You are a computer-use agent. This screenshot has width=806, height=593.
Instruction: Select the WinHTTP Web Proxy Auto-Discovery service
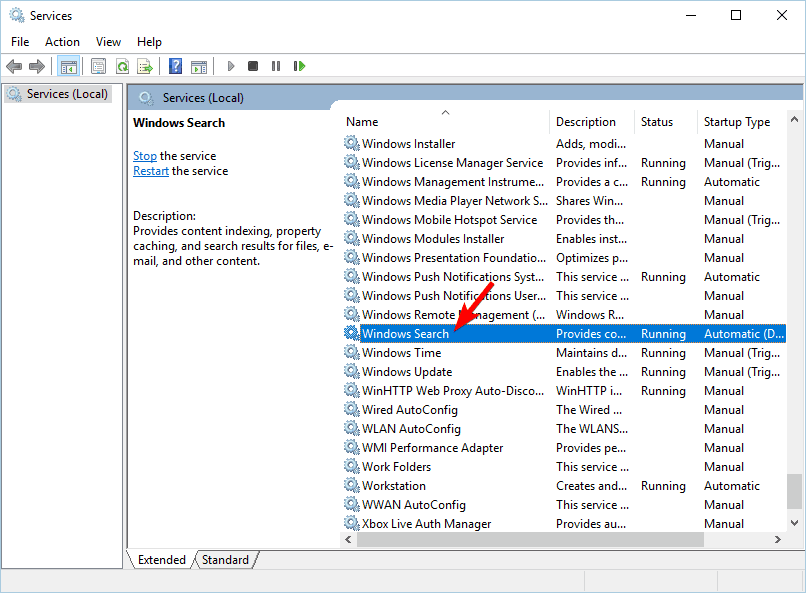coord(564,391)
